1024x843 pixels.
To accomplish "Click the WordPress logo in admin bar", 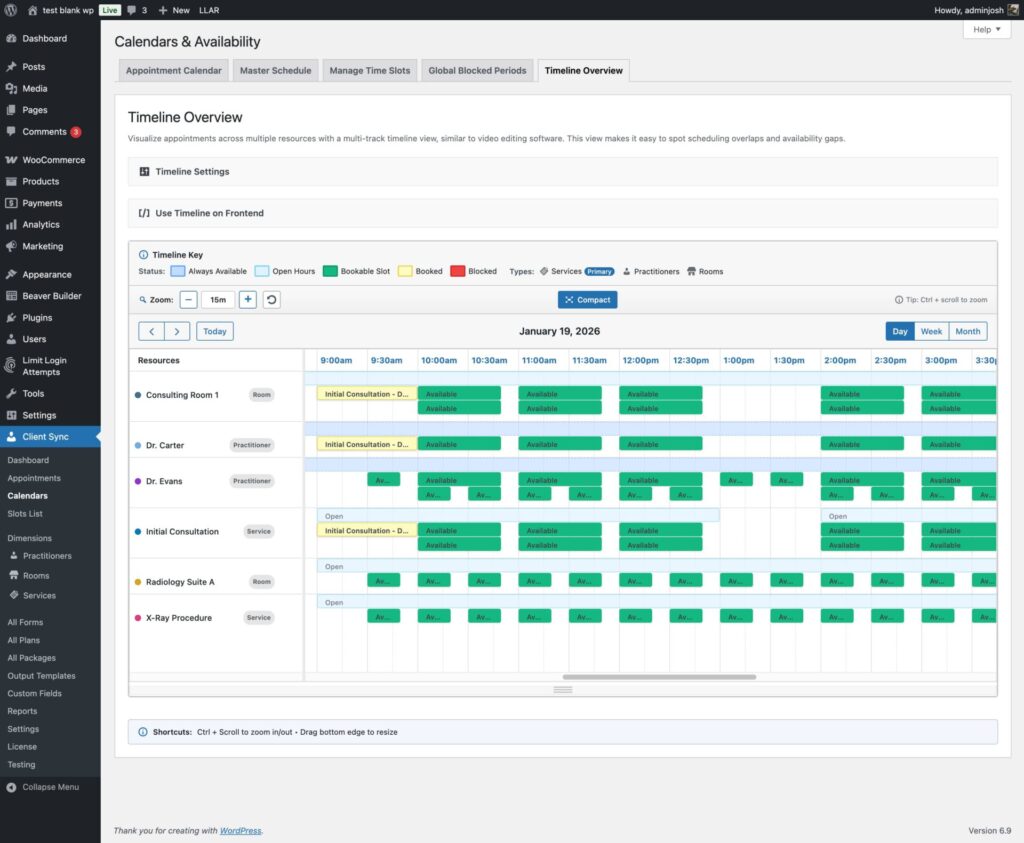I will pos(10,10).
